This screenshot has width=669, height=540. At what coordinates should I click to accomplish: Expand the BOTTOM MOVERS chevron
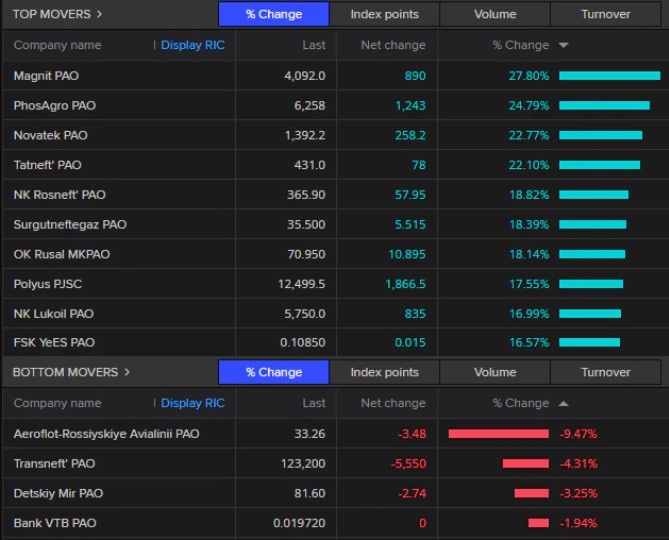[x=127, y=372]
